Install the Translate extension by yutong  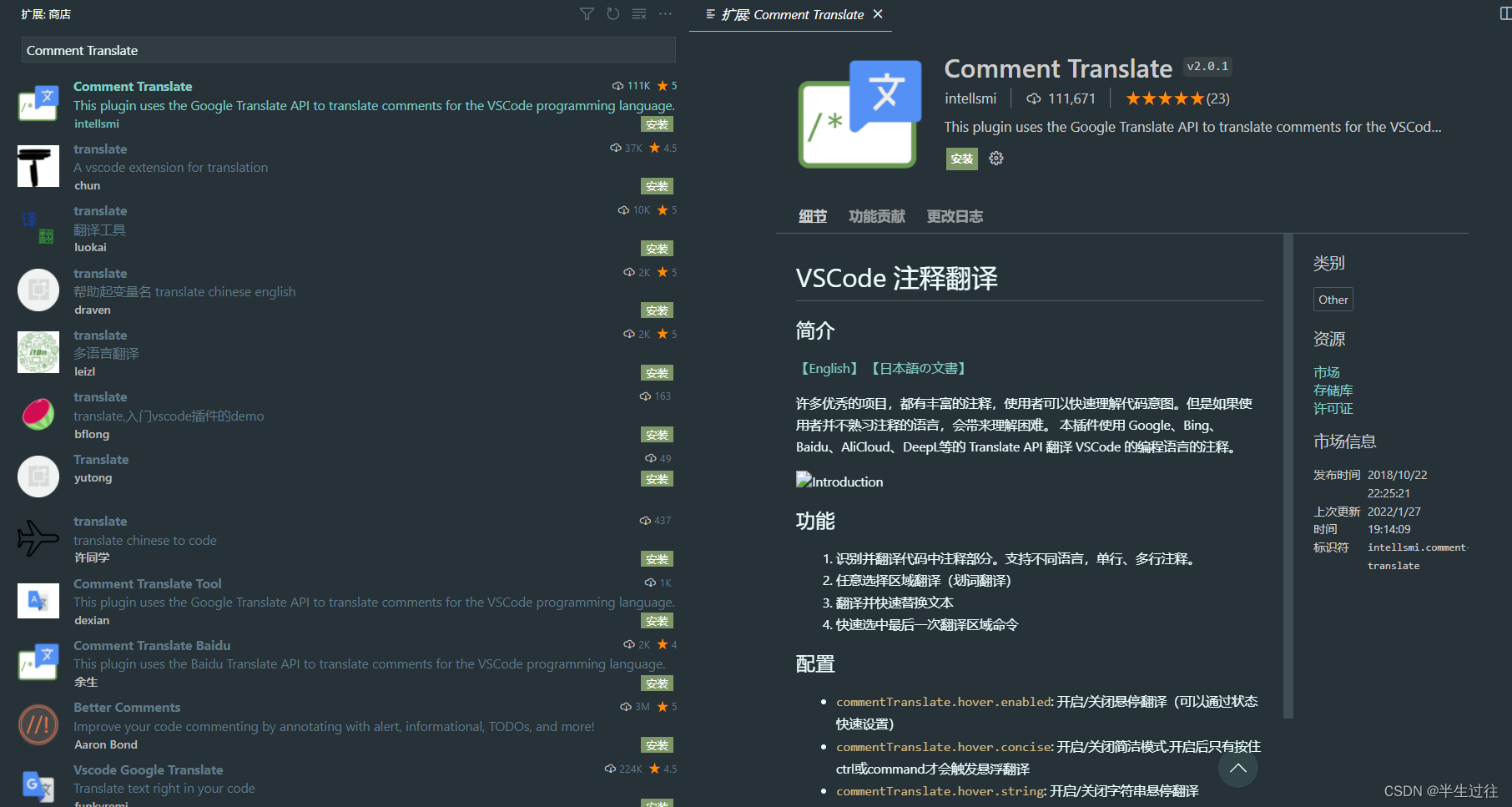658,479
